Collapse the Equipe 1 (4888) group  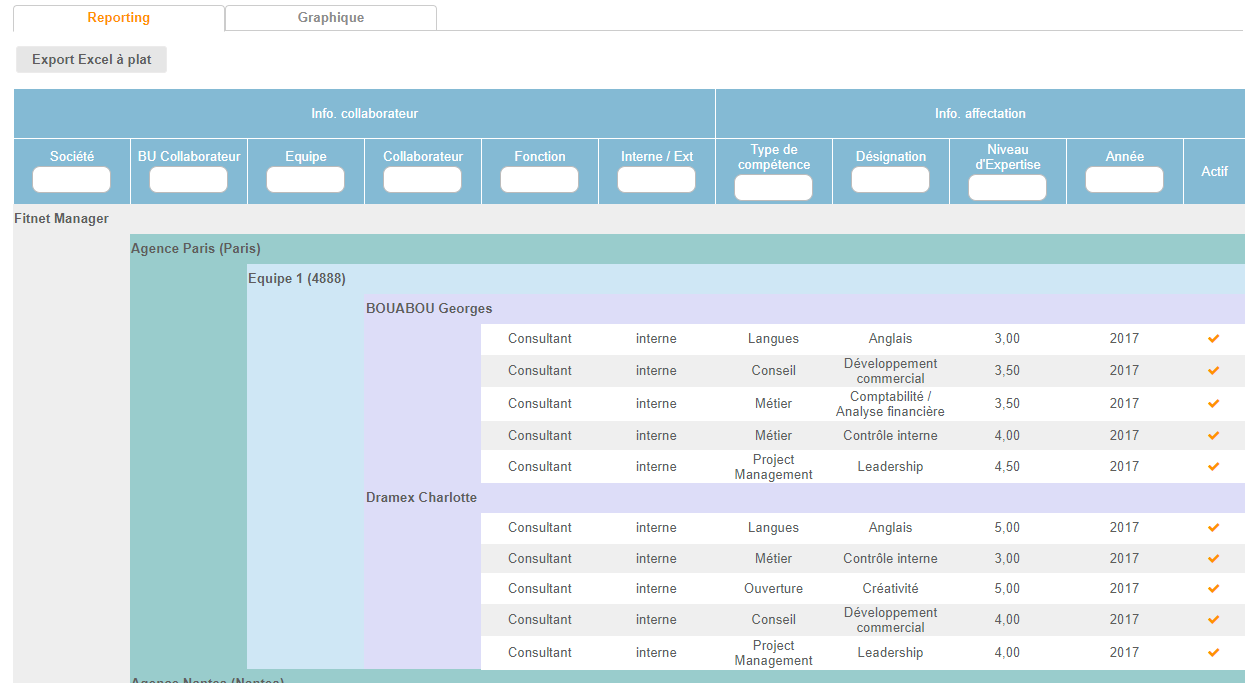click(x=297, y=279)
